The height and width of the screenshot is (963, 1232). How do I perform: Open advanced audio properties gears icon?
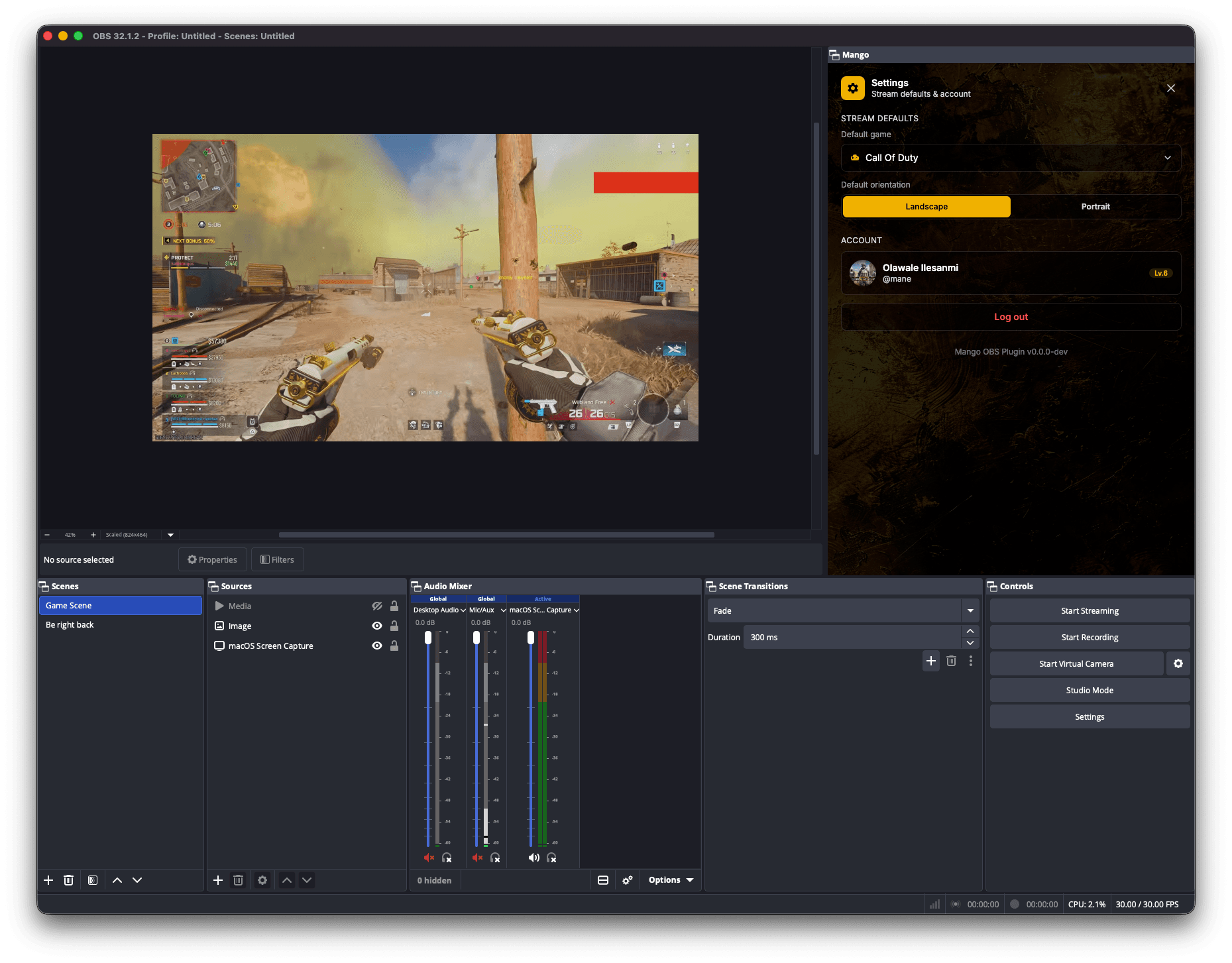pyautogui.click(x=628, y=880)
